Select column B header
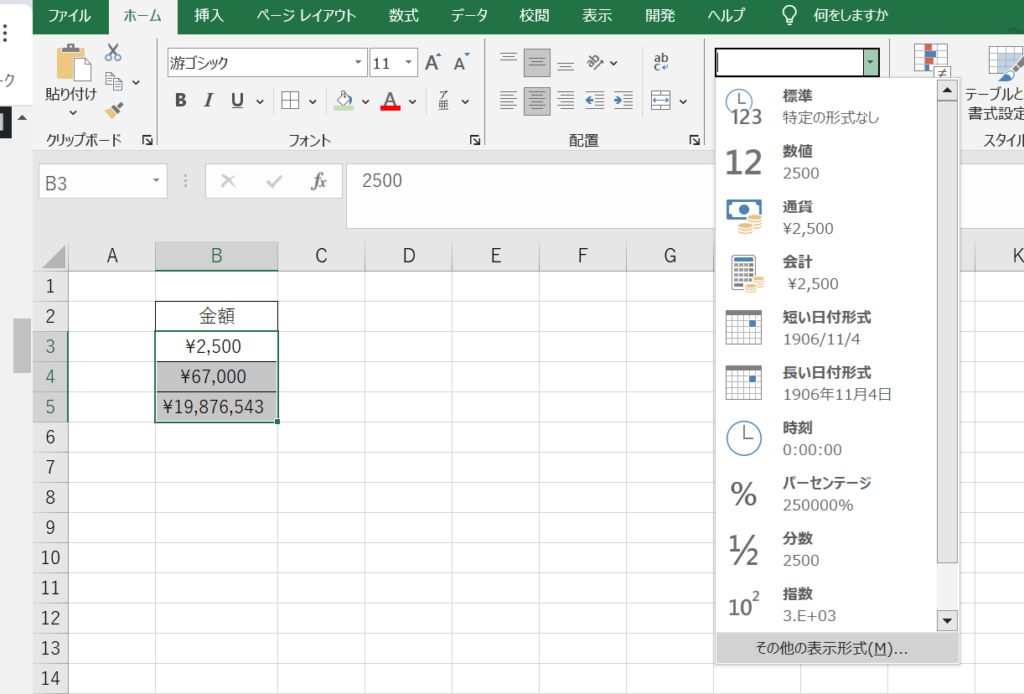Viewport: 1024px width, 694px height. tap(216, 256)
